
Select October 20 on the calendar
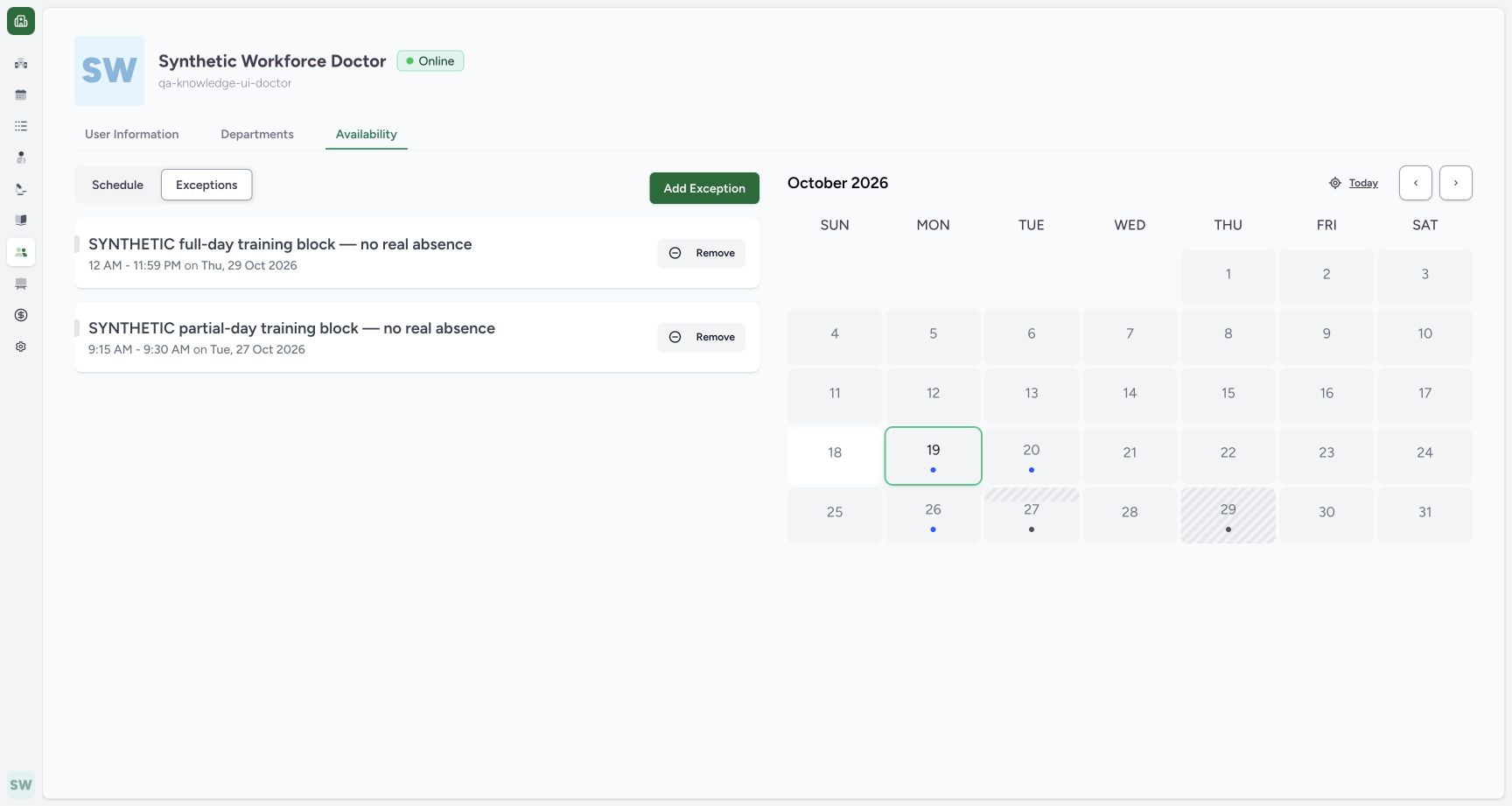[x=1032, y=456]
